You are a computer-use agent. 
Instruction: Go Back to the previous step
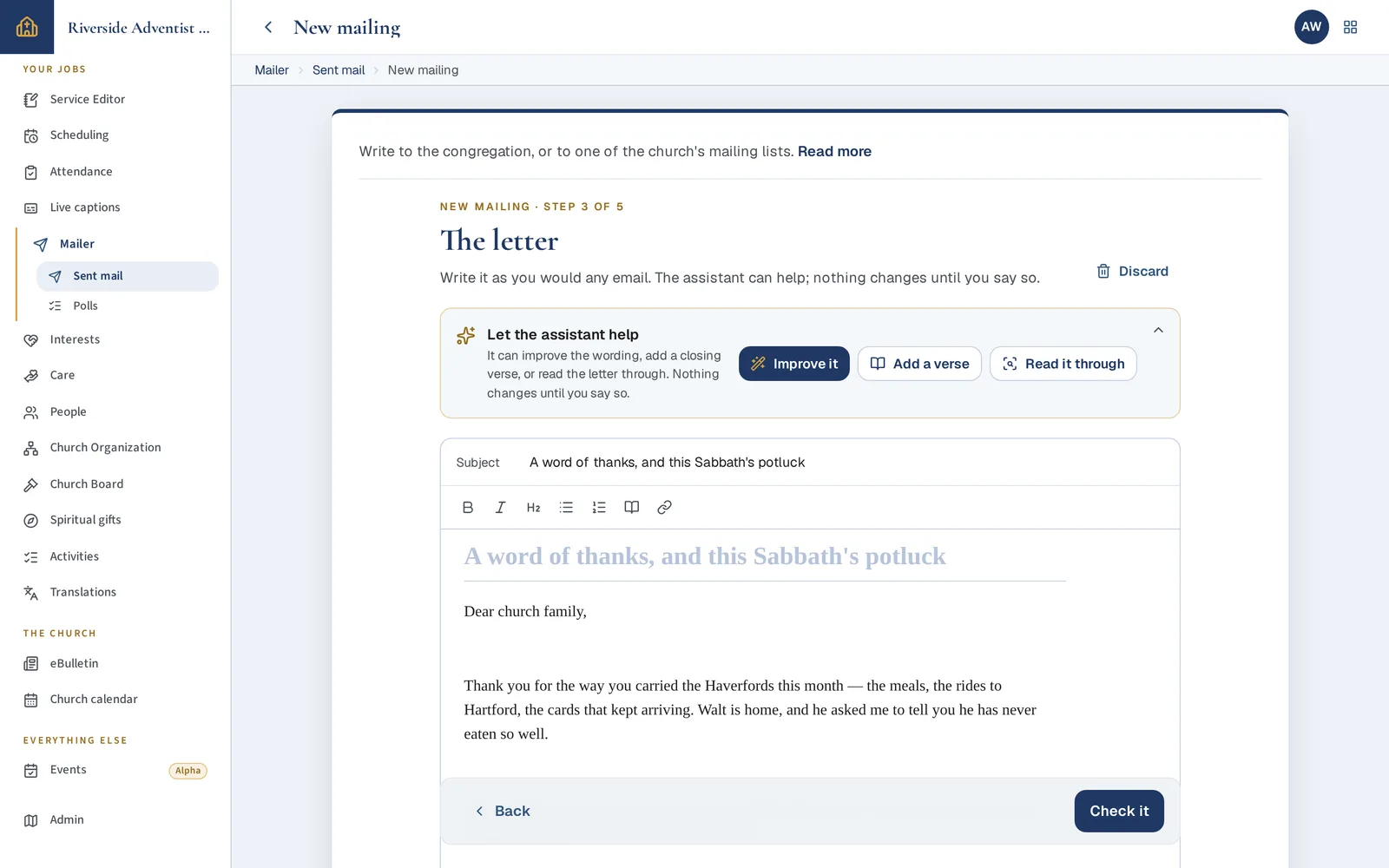tap(503, 811)
